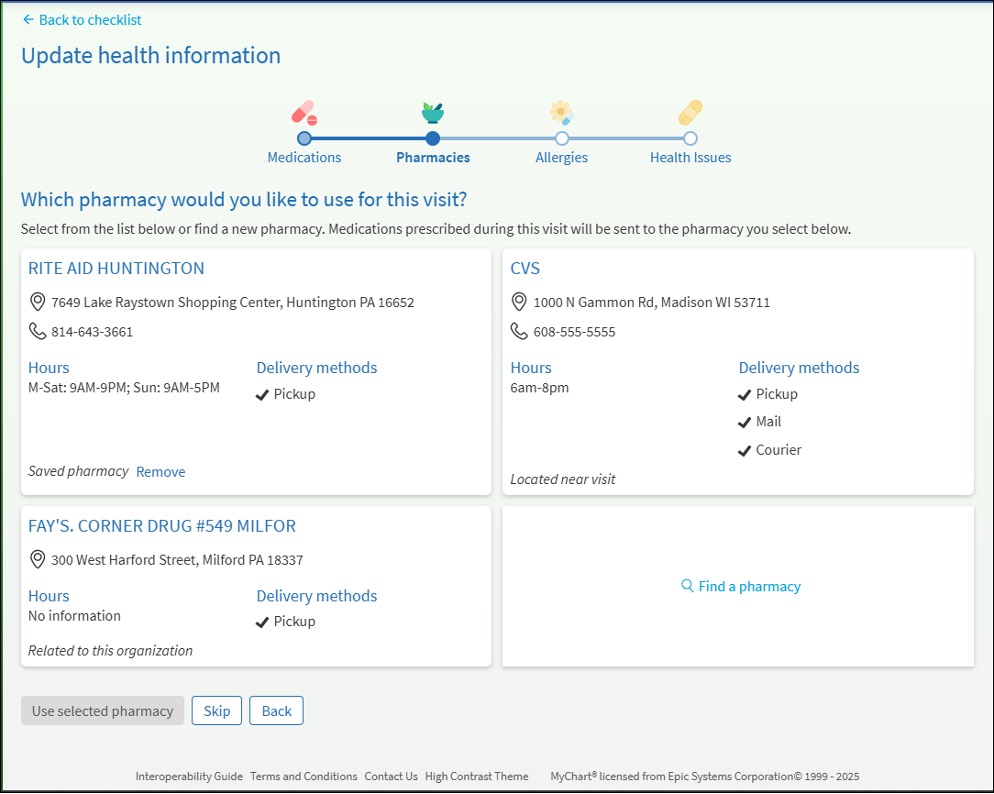Open the High Contrast Theme link

(x=476, y=776)
